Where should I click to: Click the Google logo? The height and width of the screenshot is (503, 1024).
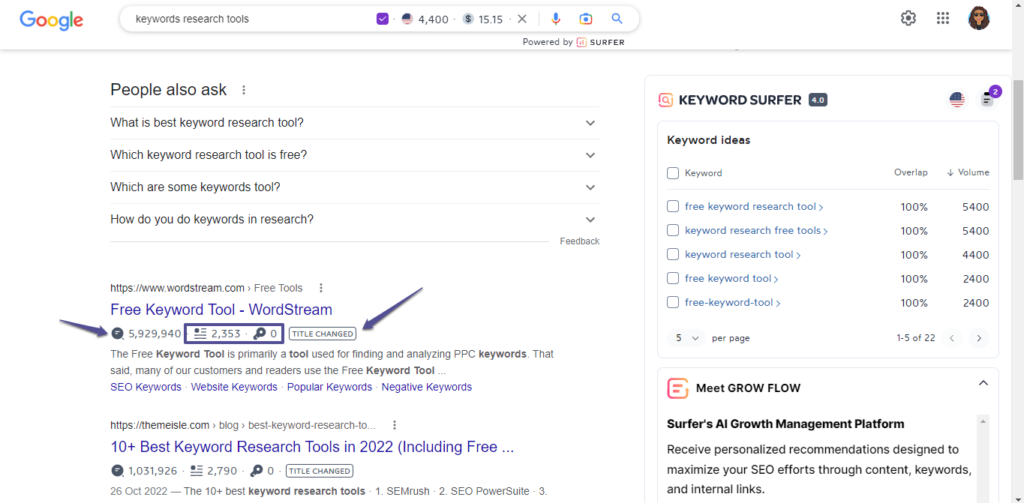(52, 20)
